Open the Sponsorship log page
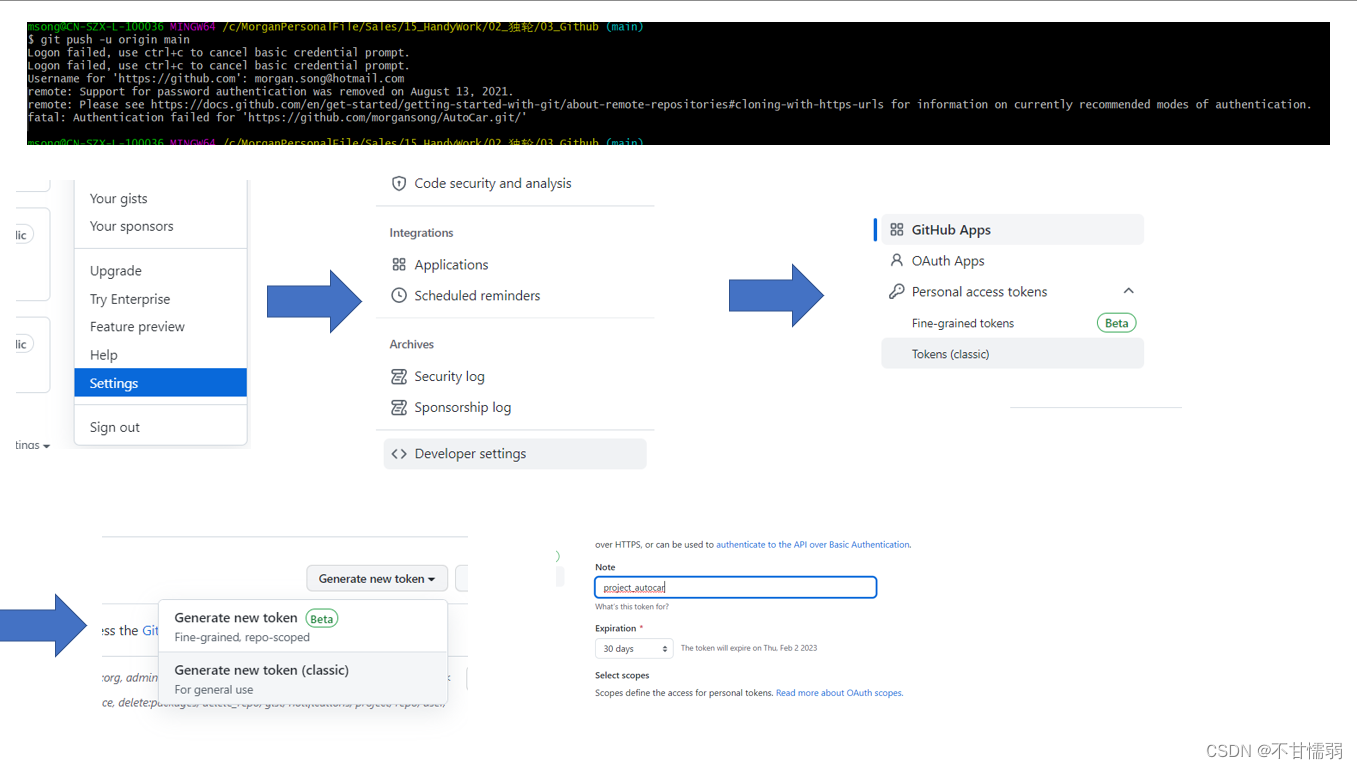 tap(462, 407)
